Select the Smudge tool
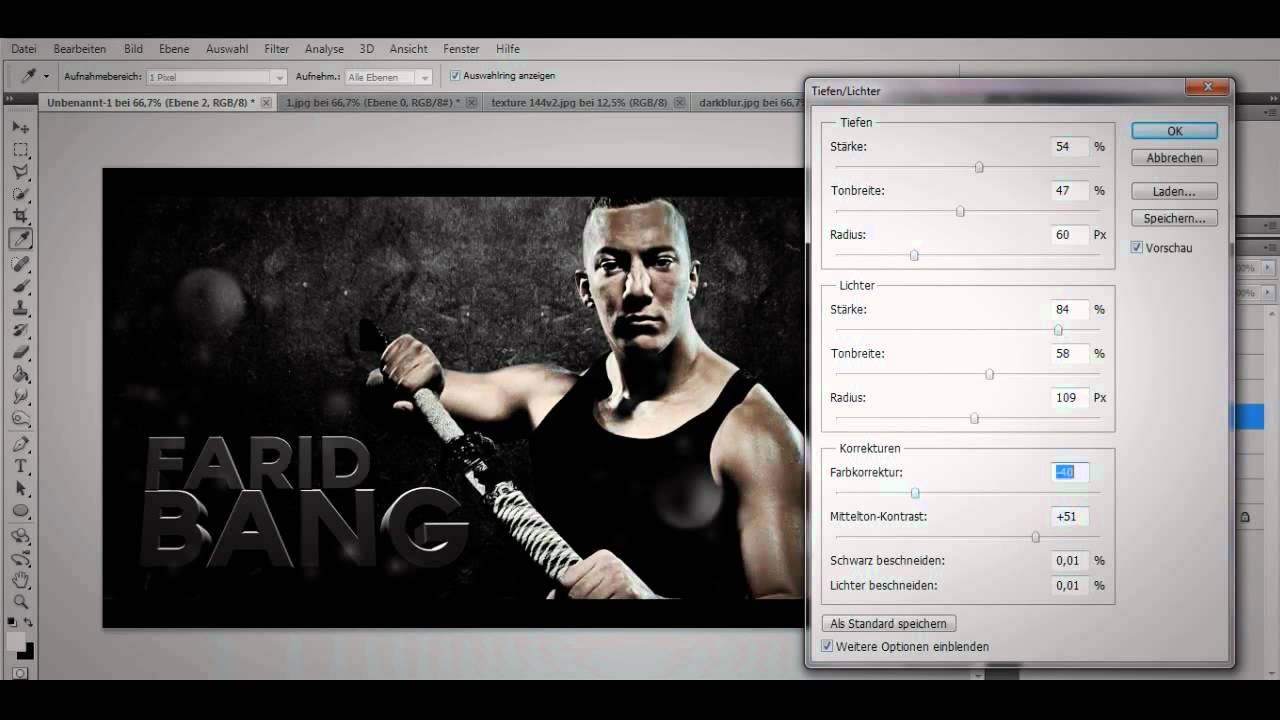Image resolution: width=1280 pixels, height=720 pixels. click(x=20, y=397)
